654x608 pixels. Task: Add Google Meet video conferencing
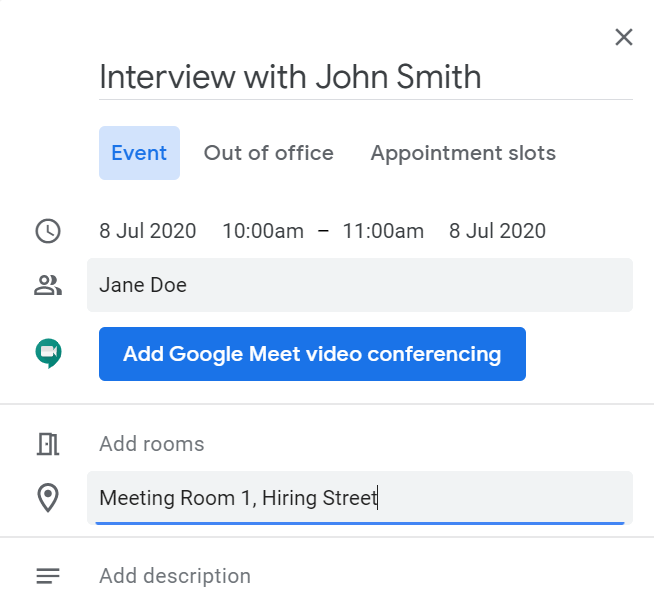pos(312,354)
